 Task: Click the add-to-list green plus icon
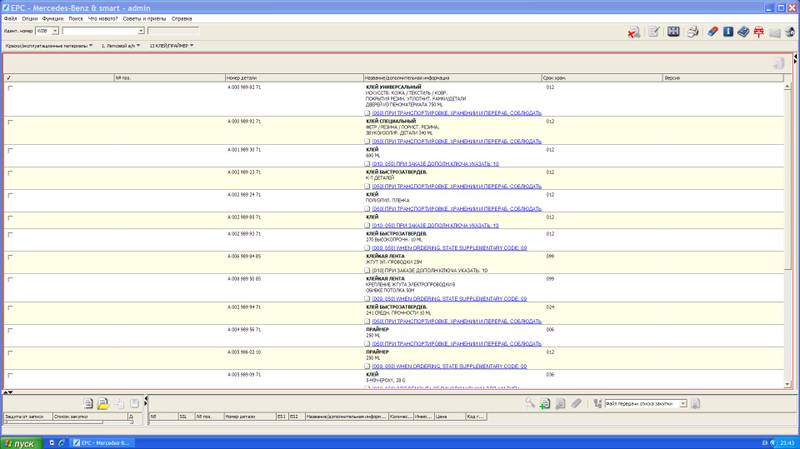(x=545, y=404)
